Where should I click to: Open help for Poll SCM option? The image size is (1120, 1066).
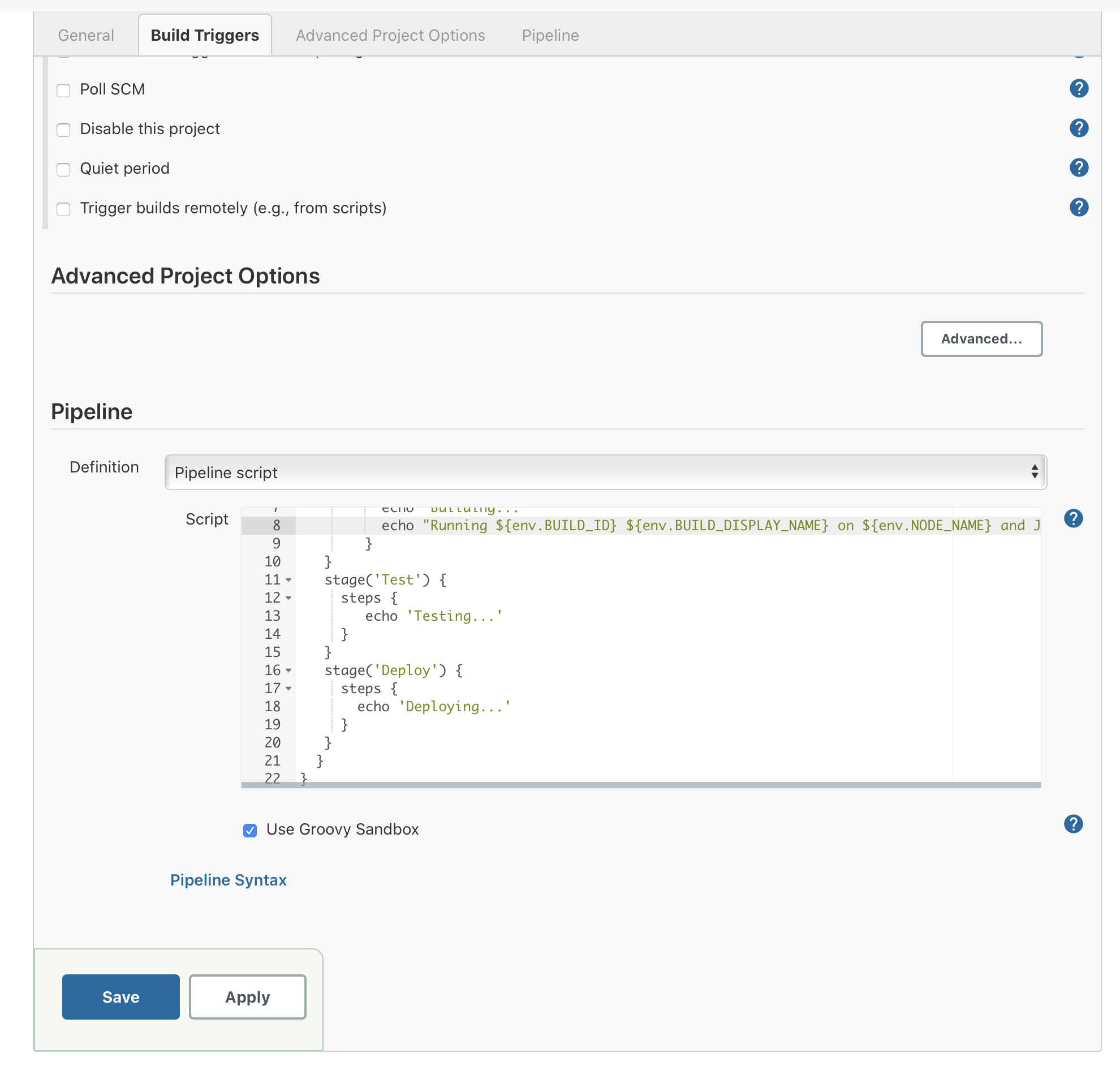point(1078,89)
